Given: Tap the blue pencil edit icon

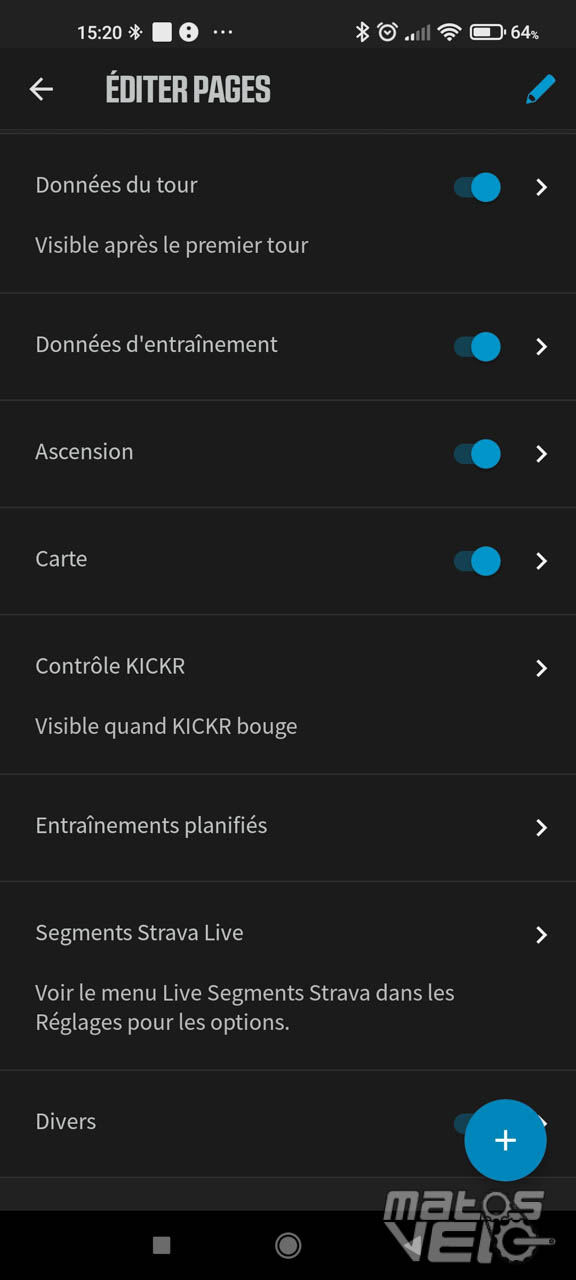Looking at the screenshot, I should coord(540,89).
